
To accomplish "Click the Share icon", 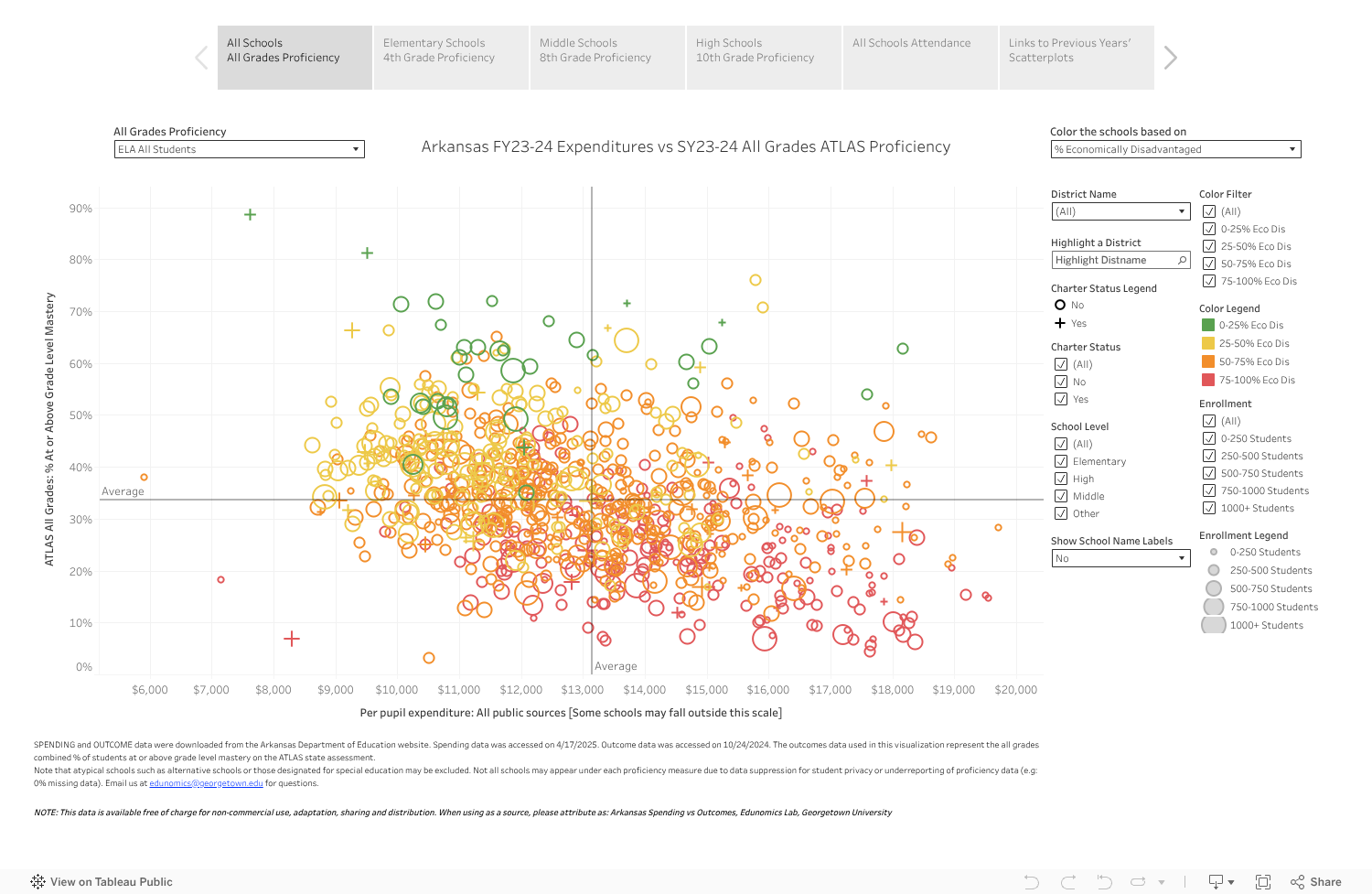I will pyautogui.click(x=1297, y=882).
